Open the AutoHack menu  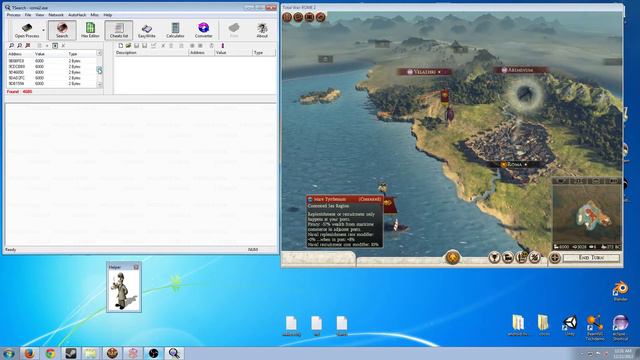(x=77, y=15)
